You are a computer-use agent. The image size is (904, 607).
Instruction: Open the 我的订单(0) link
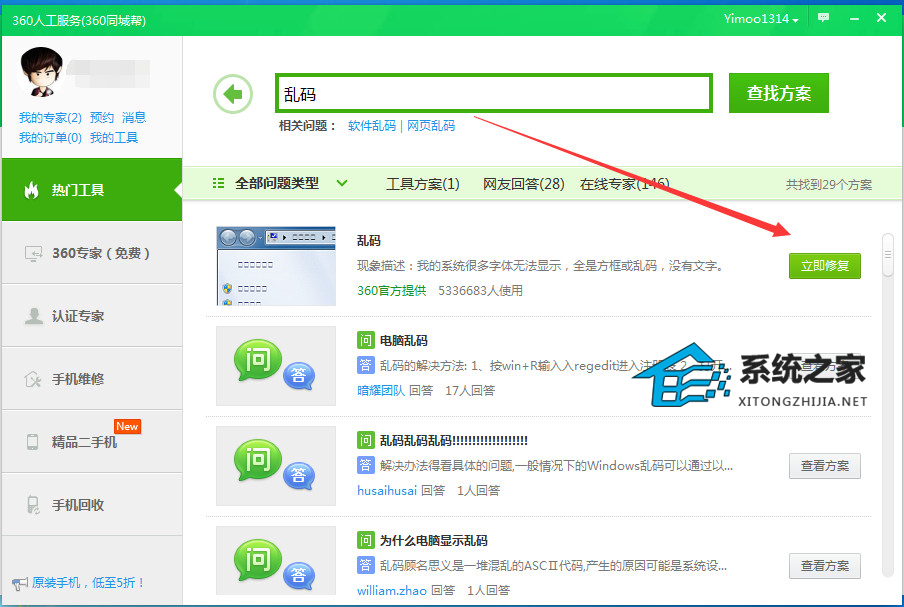(50, 138)
